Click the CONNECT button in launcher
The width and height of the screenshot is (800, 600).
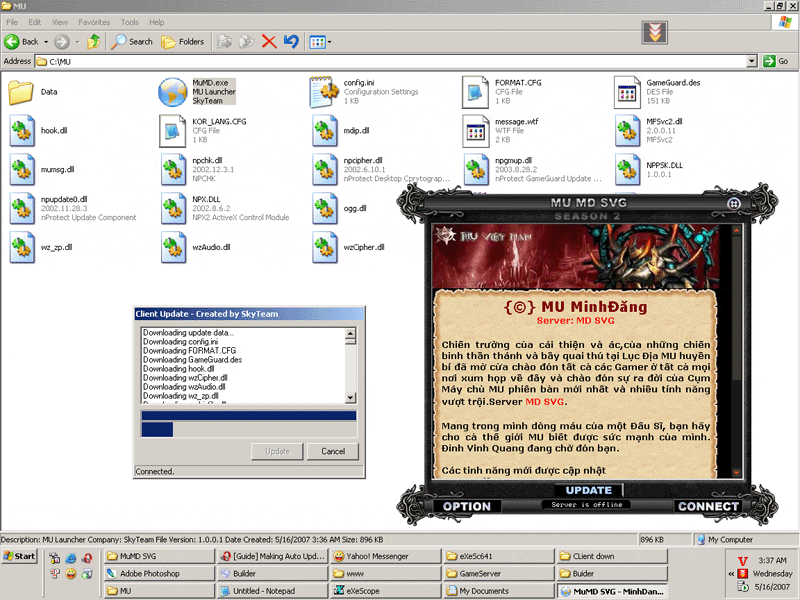(x=708, y=506)
